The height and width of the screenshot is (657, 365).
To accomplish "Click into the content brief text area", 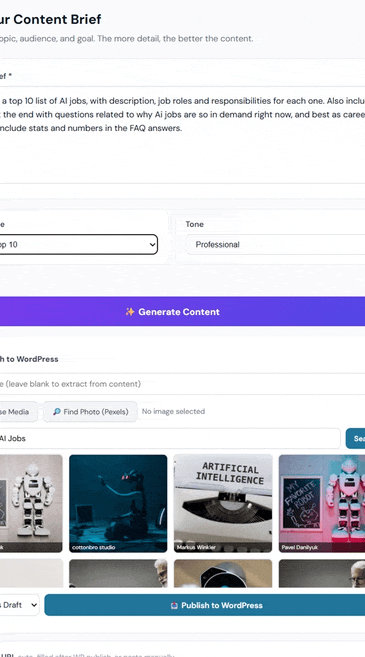I will [182, 134].
